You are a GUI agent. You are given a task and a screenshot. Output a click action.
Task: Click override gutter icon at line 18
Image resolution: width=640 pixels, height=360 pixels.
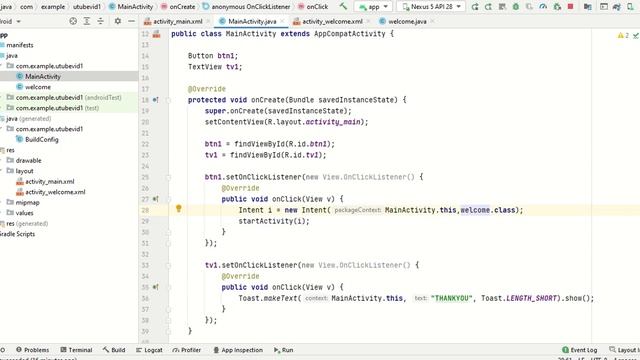tap(156, 100)
